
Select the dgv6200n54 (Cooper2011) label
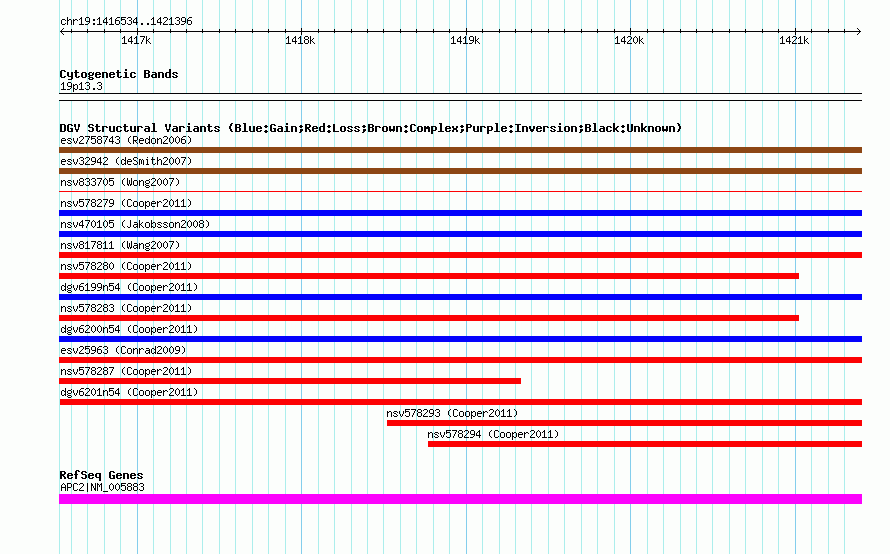pos(129,329)
